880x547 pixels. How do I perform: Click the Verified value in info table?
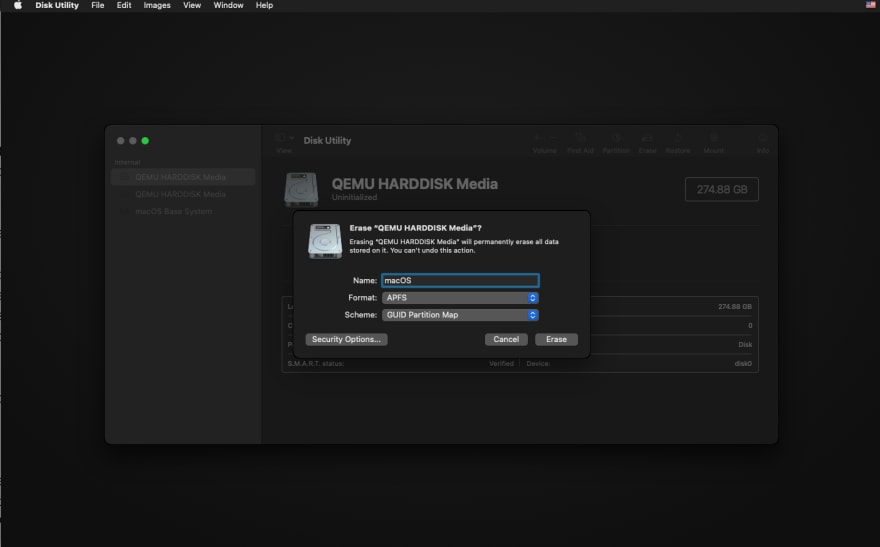point(501,364)
